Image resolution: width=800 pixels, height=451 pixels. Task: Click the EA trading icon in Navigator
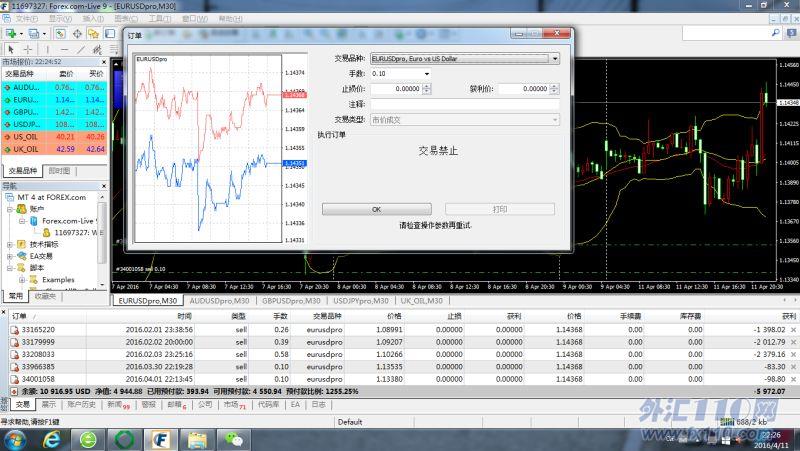click(21, 256)
